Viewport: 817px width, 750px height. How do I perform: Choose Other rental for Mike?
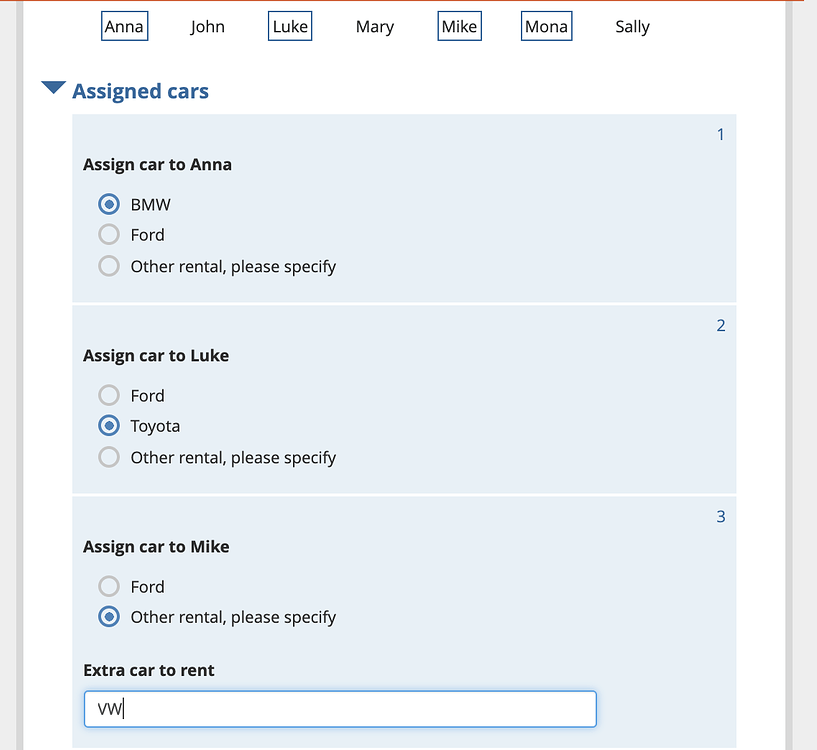point(108,617)
